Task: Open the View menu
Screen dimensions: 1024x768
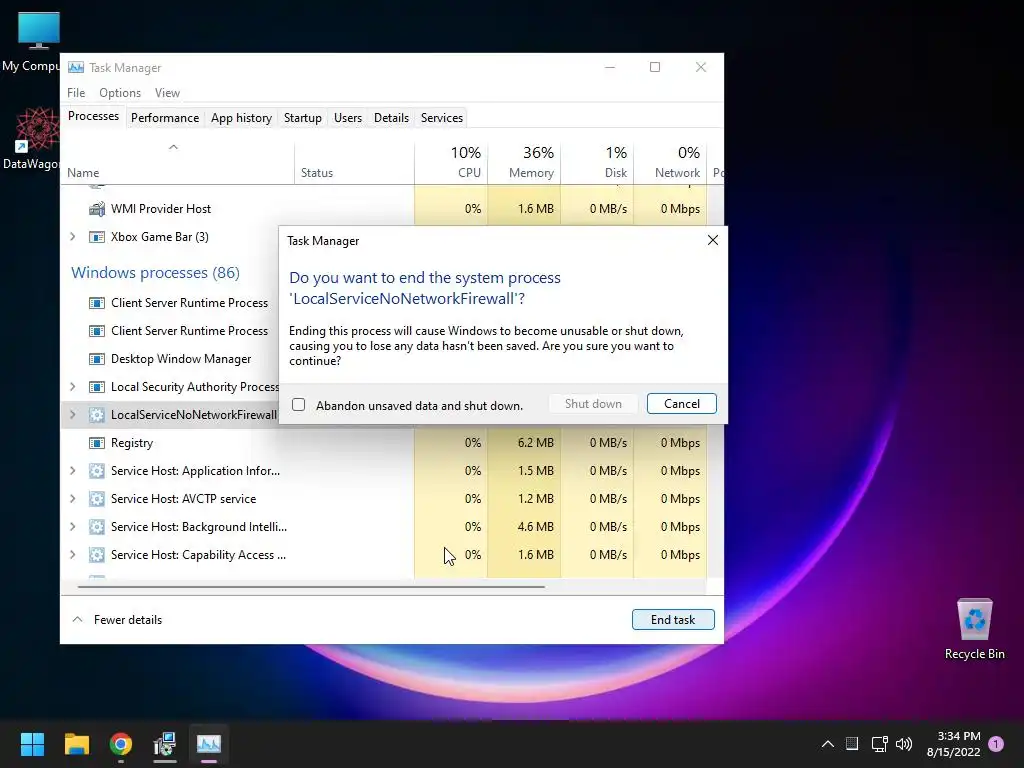Action: click(167, 93)
